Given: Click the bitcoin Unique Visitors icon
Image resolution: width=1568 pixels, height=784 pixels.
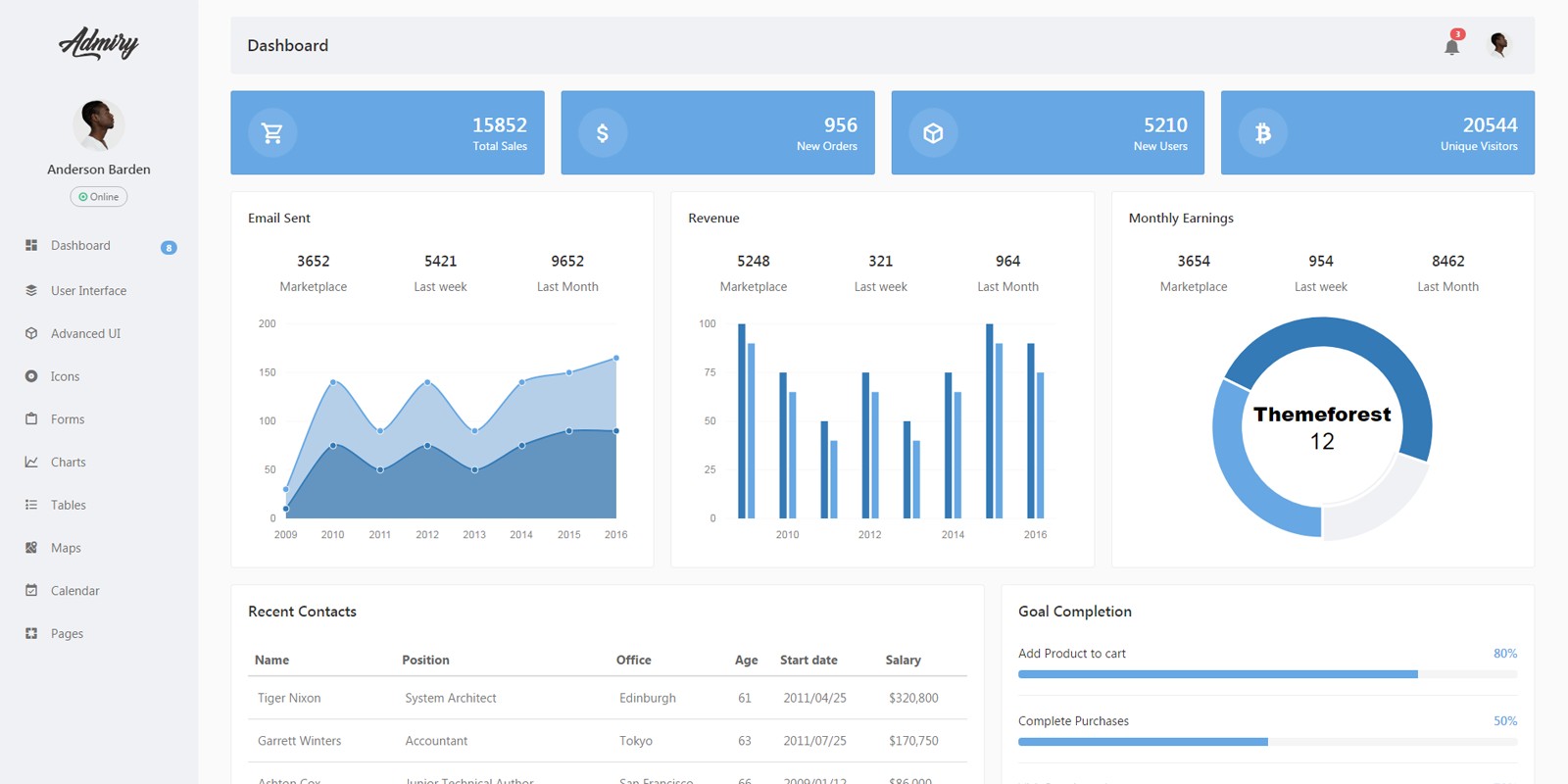Looking at the screenshot, I should point(1263,132).
